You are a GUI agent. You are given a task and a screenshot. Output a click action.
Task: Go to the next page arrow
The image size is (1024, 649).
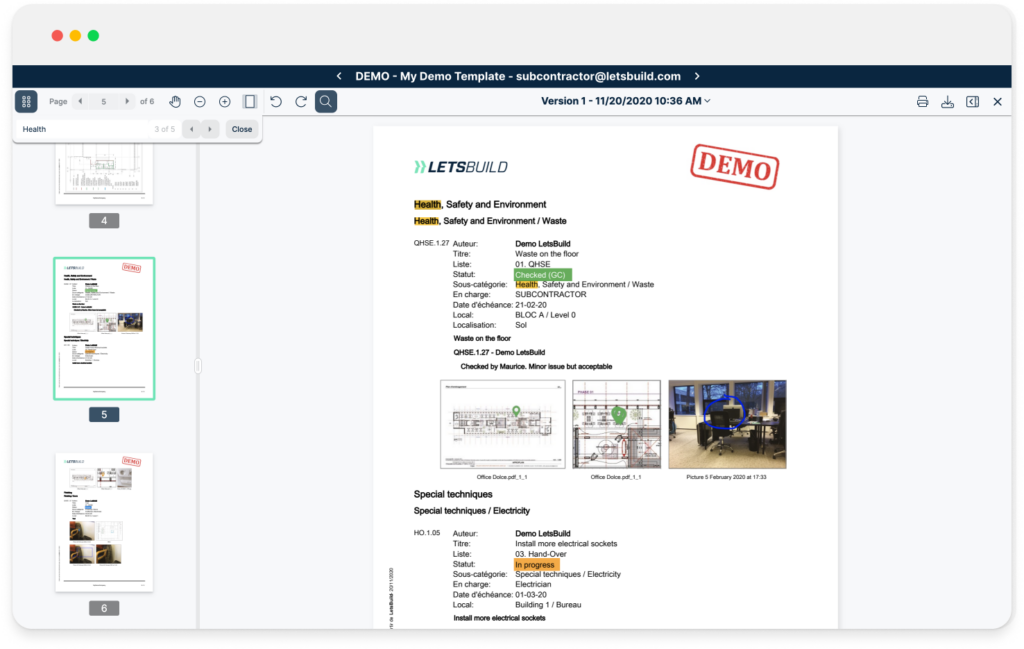[127, 101]
